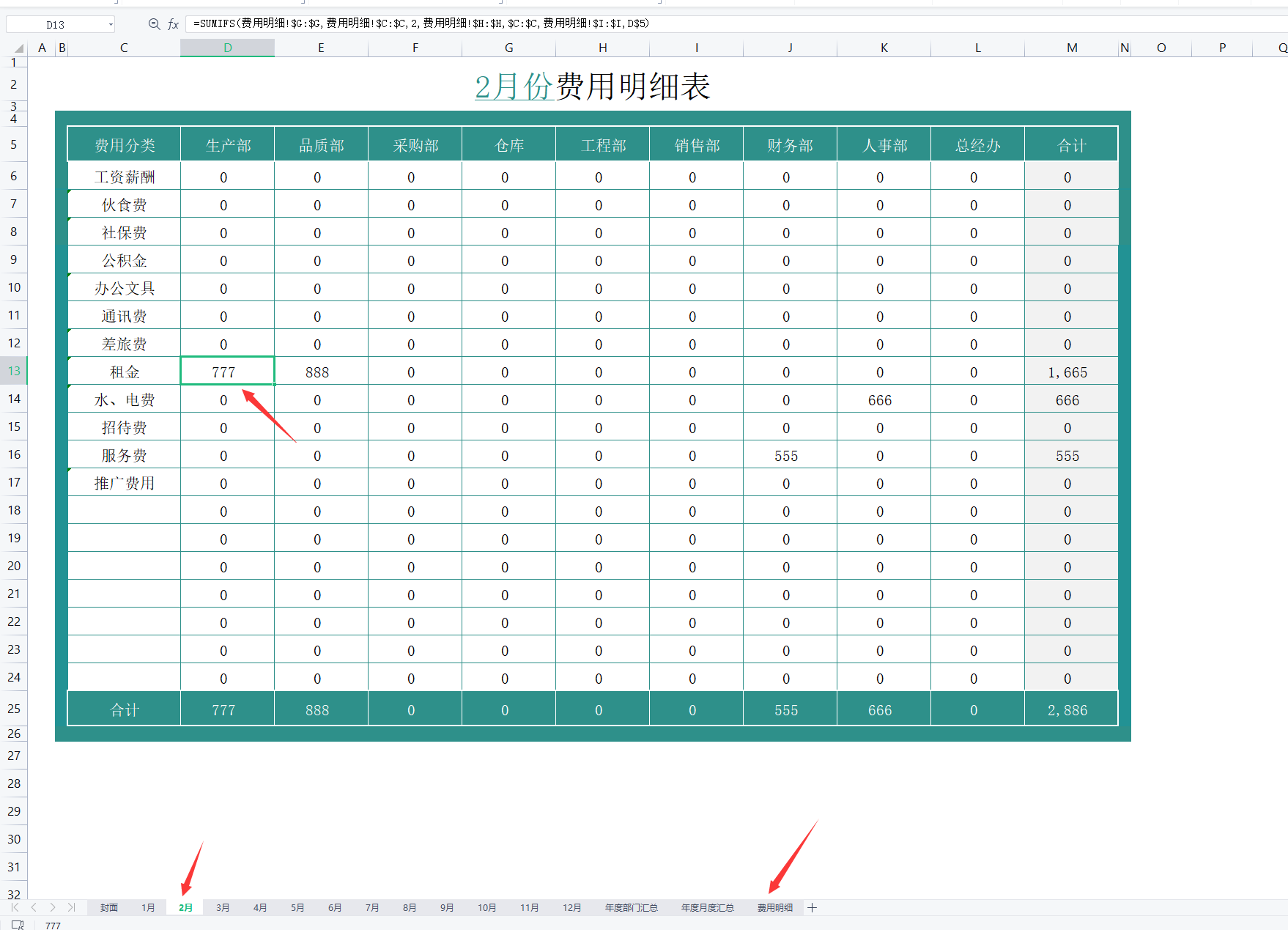Switch to the 年度部门汇总 sheet tab
Screen dimensions: 1288x930
[632, 907]
